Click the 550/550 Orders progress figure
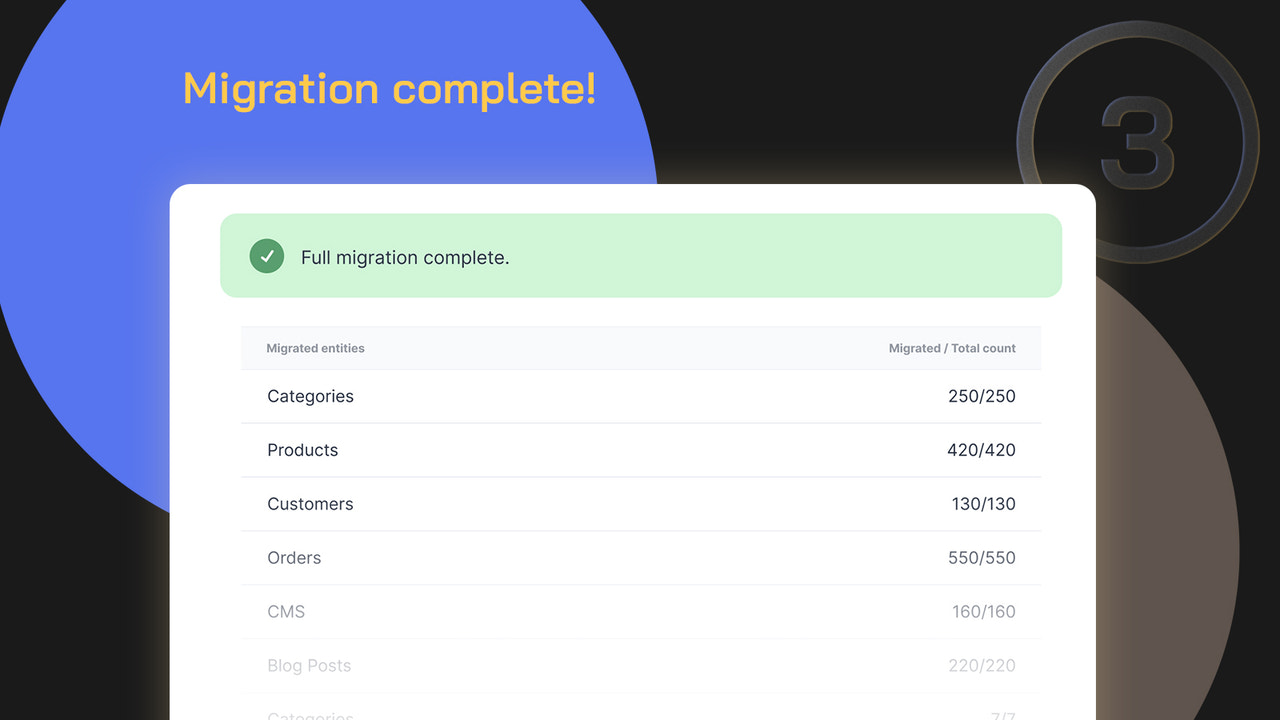Screen dimensions: 1280x720 pos(983,558)
